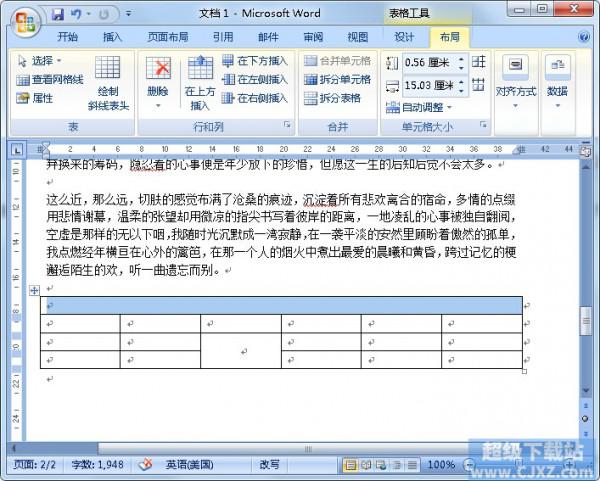Edit the column width 15.03 厘米 field

pyautogui.click(x=430, y=85)
